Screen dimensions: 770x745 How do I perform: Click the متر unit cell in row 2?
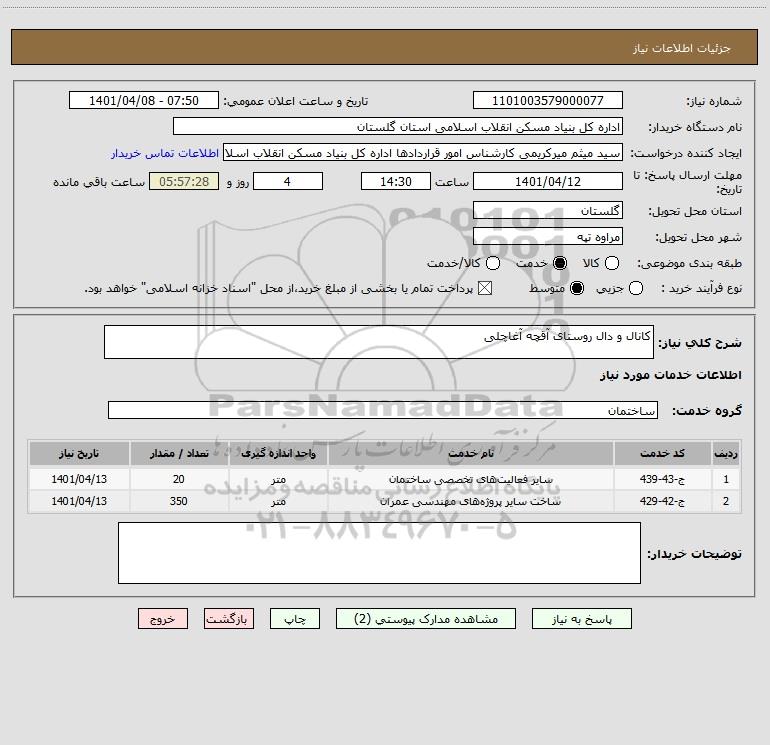(x=278, y=501)
